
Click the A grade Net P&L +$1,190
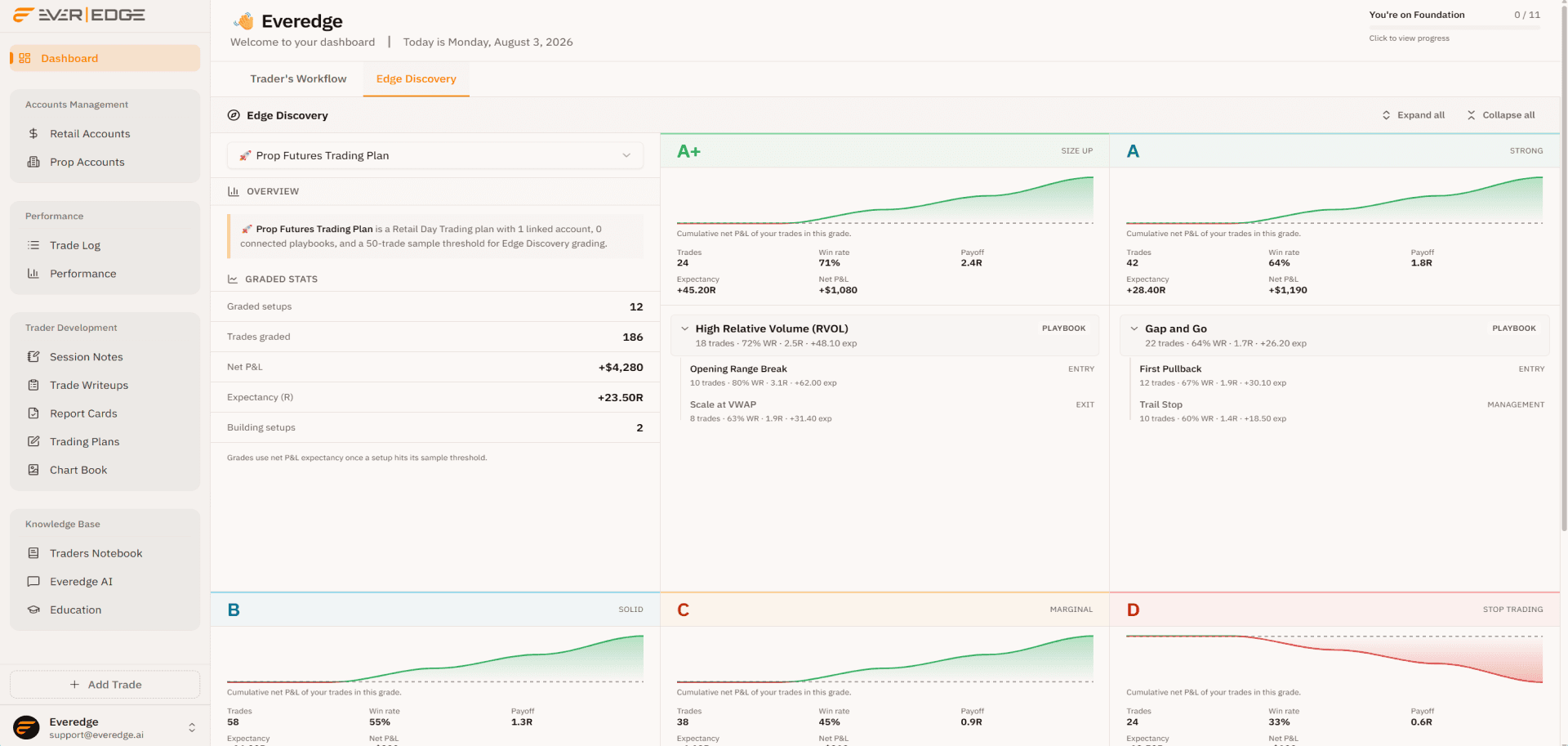(x=1288, y=290)
